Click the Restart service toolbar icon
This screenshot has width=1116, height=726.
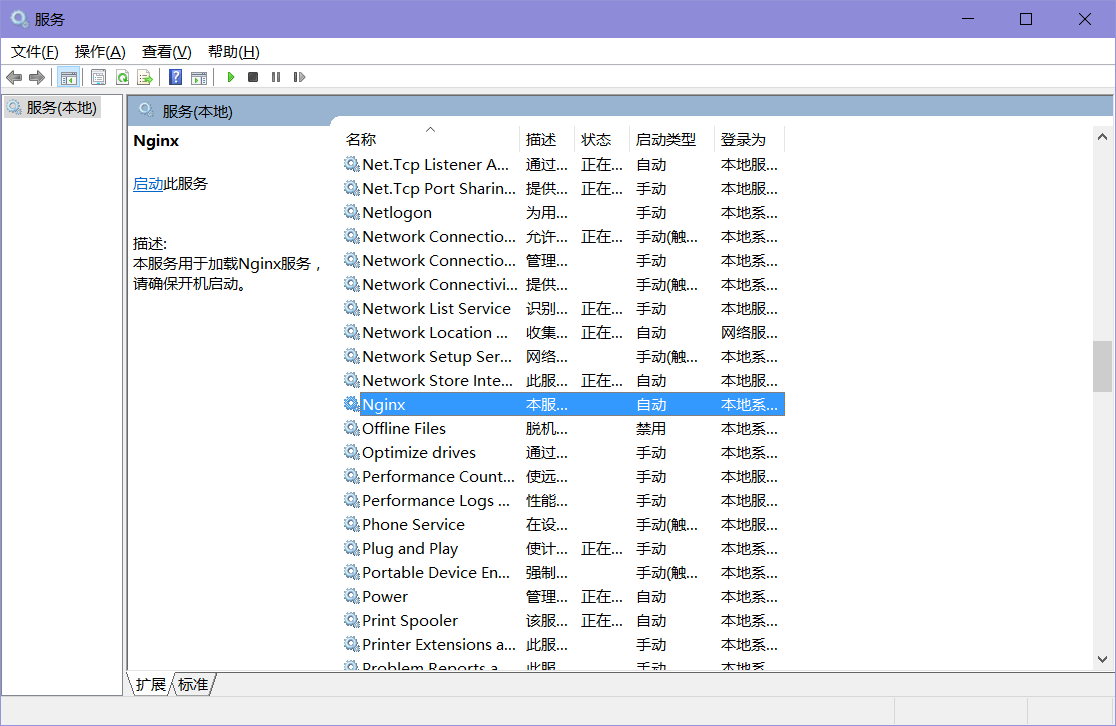[x=299, y=77]
